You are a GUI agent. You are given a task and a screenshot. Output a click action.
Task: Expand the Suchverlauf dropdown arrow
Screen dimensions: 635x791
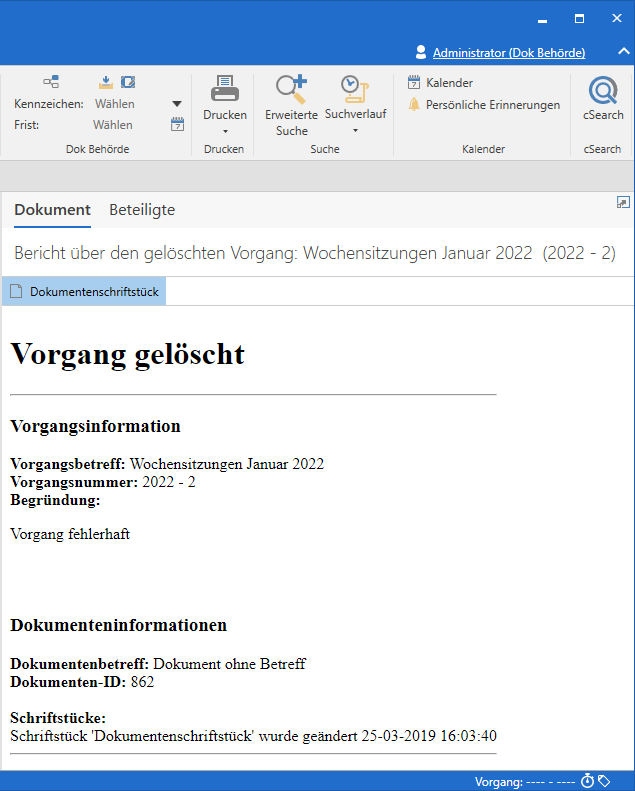click(x=354, y=131)
